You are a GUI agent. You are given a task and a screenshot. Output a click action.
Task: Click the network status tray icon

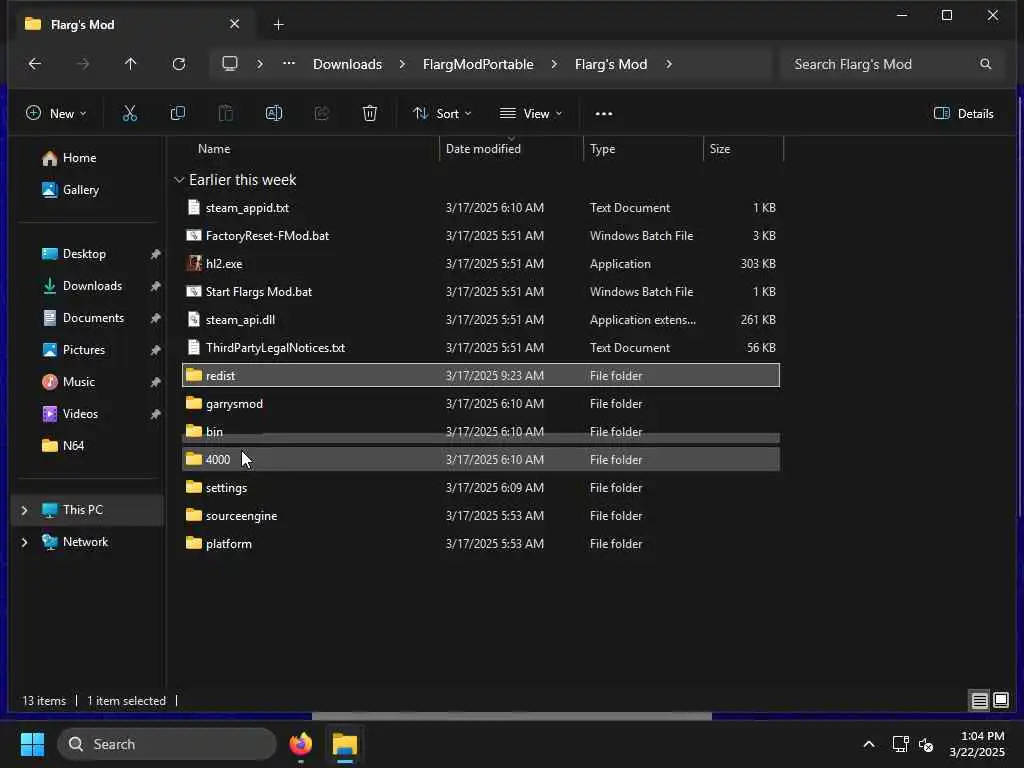pos(901,744)
